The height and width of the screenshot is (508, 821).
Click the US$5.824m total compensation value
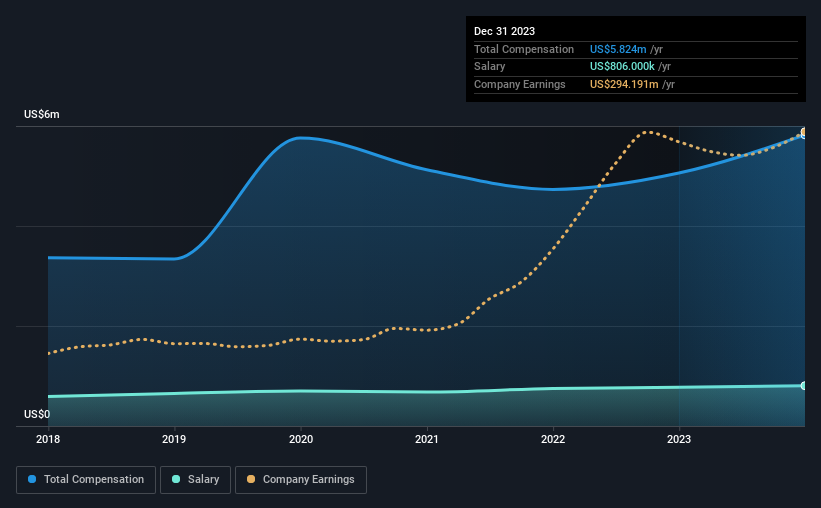tap(618, 49)
